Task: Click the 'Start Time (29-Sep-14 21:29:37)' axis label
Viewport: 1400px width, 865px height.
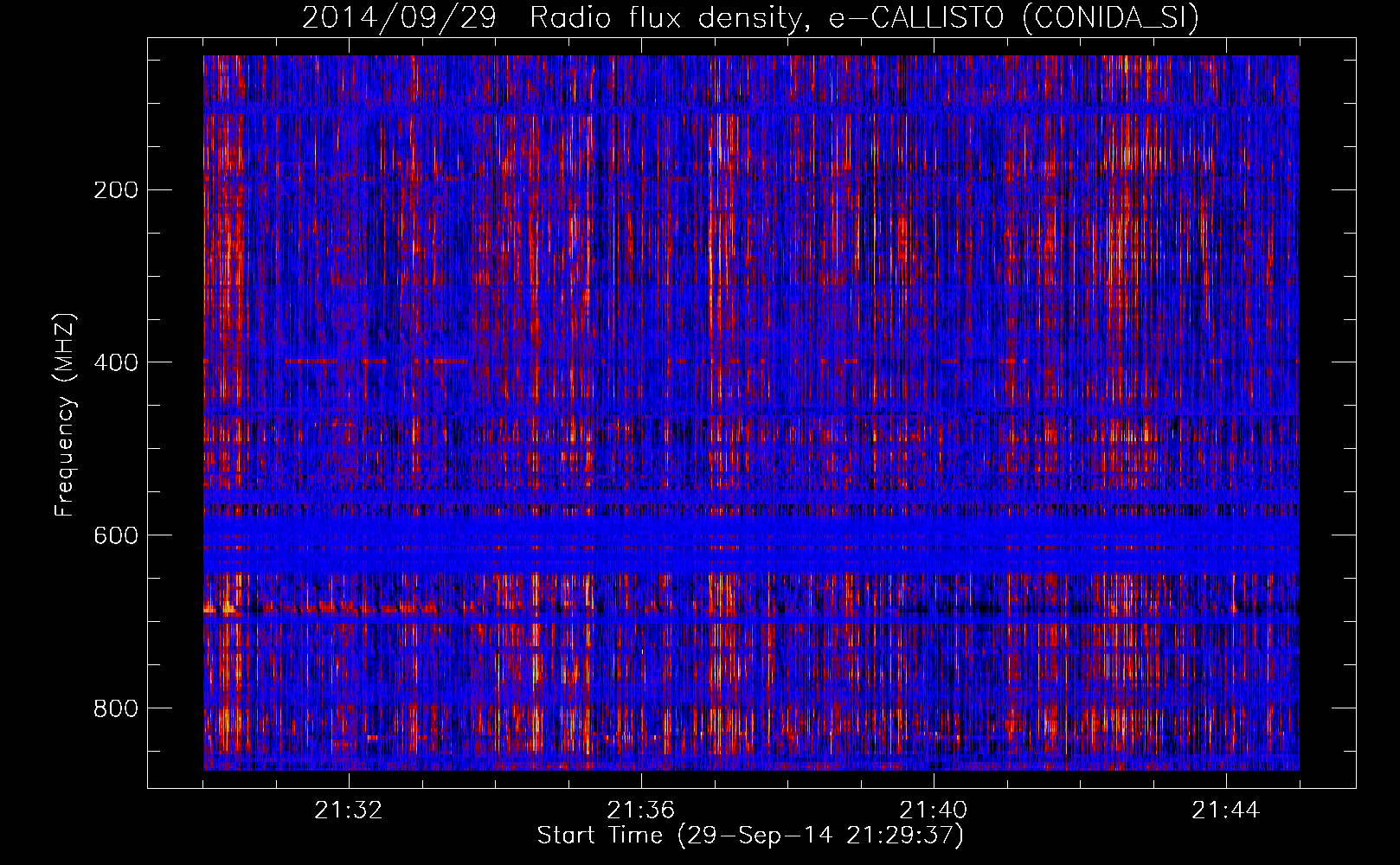Action: [750, 836]
